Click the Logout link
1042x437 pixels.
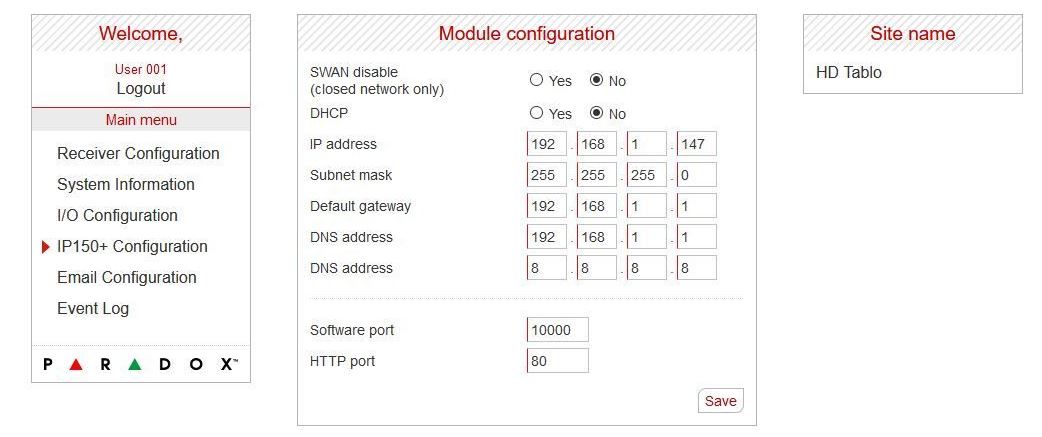pyautogui.click(x=141, y=89)
